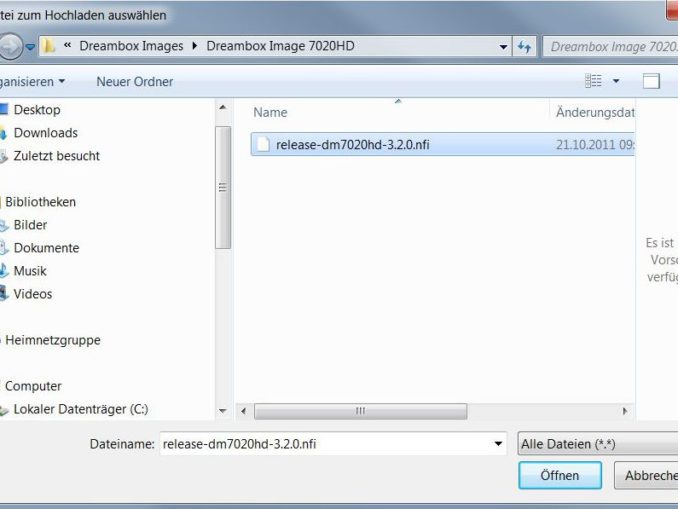Open Downloads in the navigation pane
This screenshot has width=678, height=509.
[x=45, y=133]
